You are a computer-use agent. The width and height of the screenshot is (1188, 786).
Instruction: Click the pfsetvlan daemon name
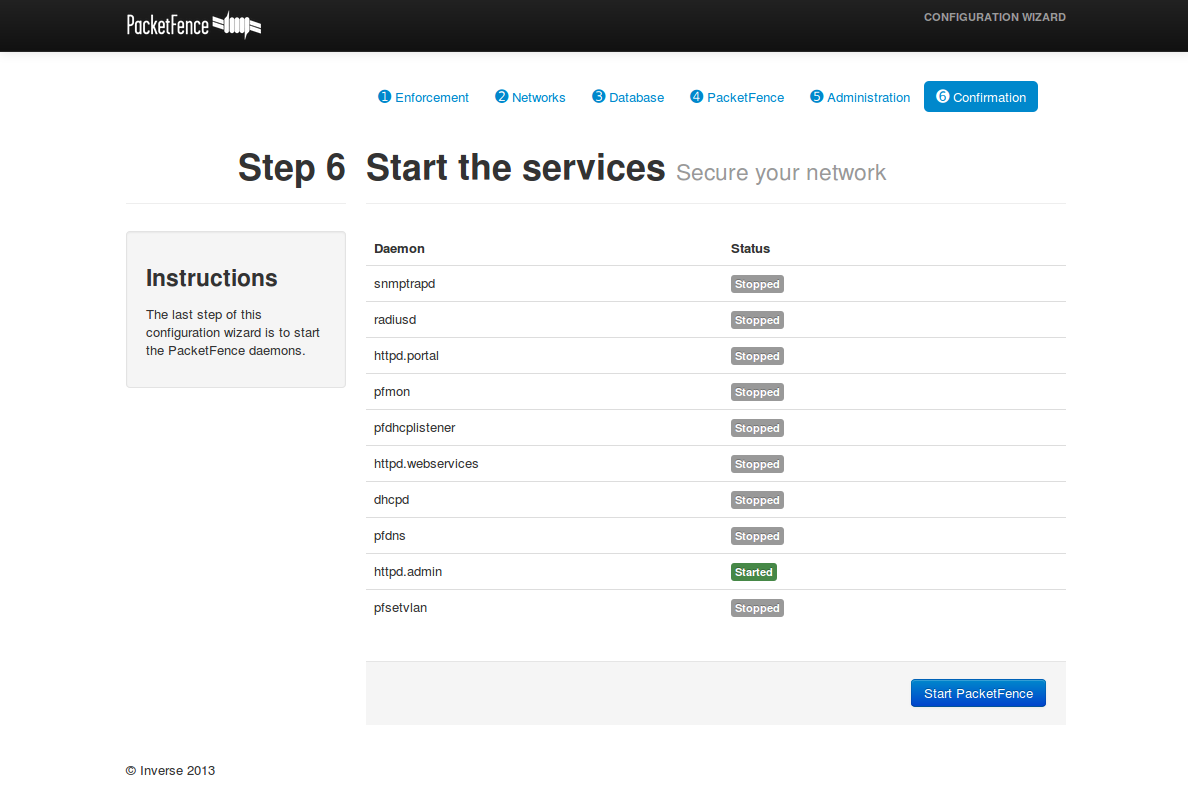(400, 608)
